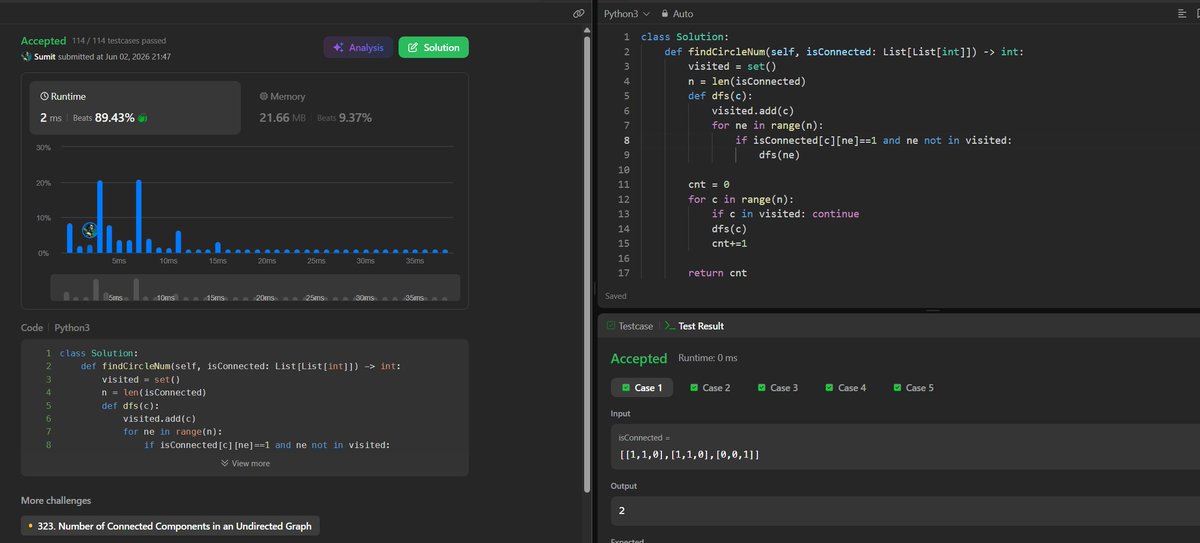Viewport: 1200px width, 543px height.
Task: Click the Sumit user avatar by submission time
Action: pyautogui.click(x=26, y=57)
